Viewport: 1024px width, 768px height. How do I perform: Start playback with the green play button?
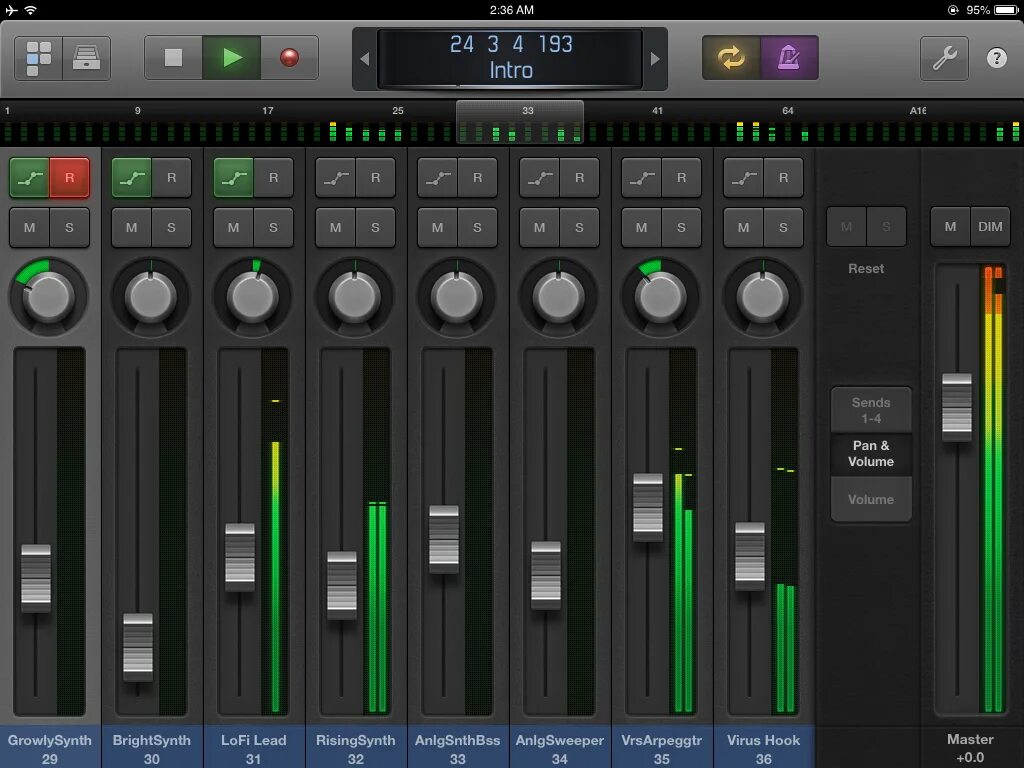(232, 58)
